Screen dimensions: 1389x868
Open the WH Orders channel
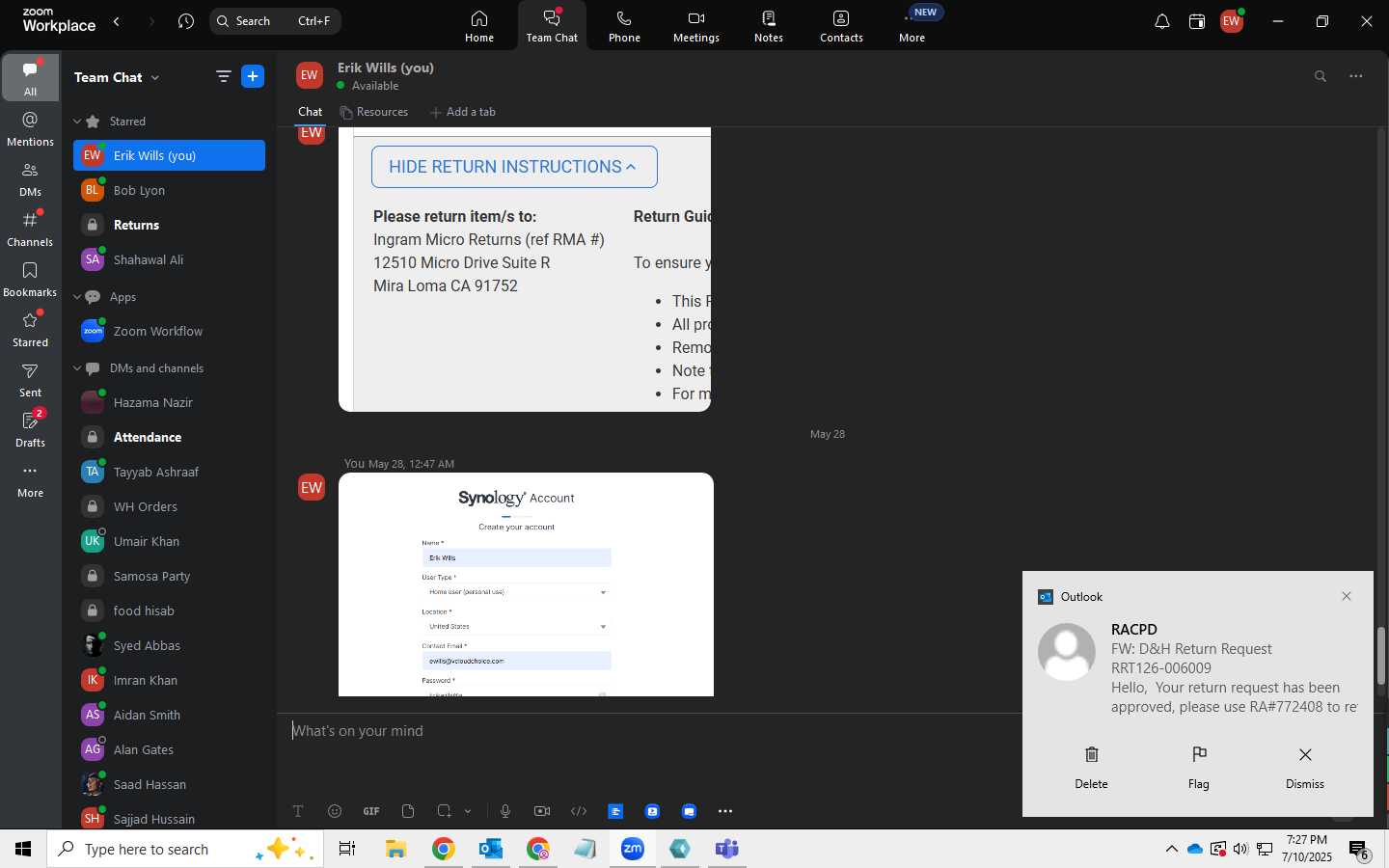pos(169,506)
